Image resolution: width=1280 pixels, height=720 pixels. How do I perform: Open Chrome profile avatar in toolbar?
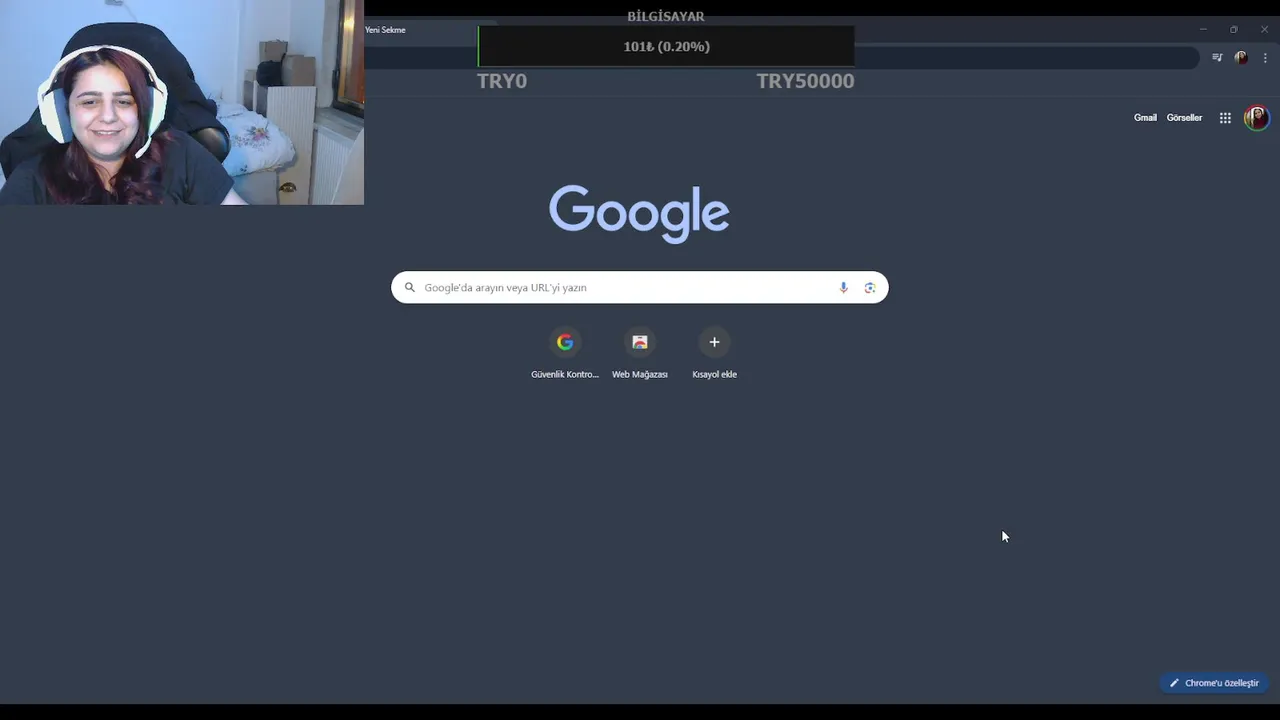[x=1241, y=58]
